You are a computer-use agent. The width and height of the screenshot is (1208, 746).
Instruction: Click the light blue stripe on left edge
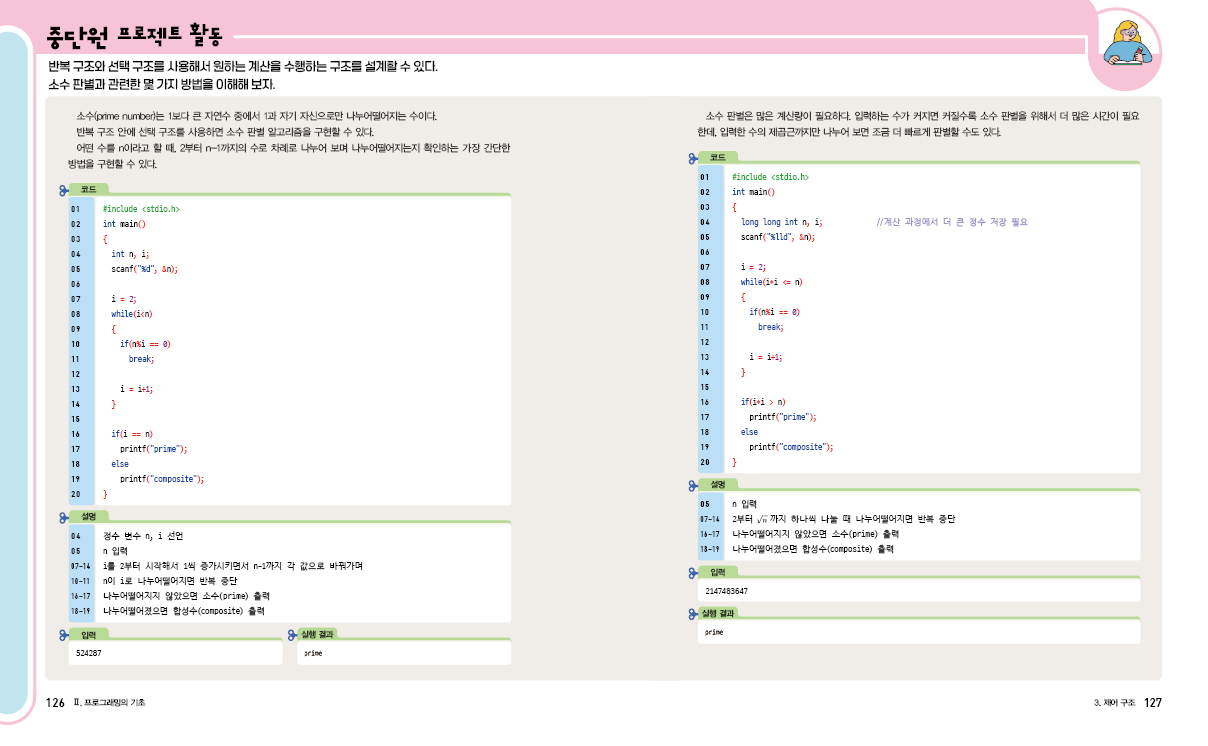pyautogui.click(x=14, y=380)
